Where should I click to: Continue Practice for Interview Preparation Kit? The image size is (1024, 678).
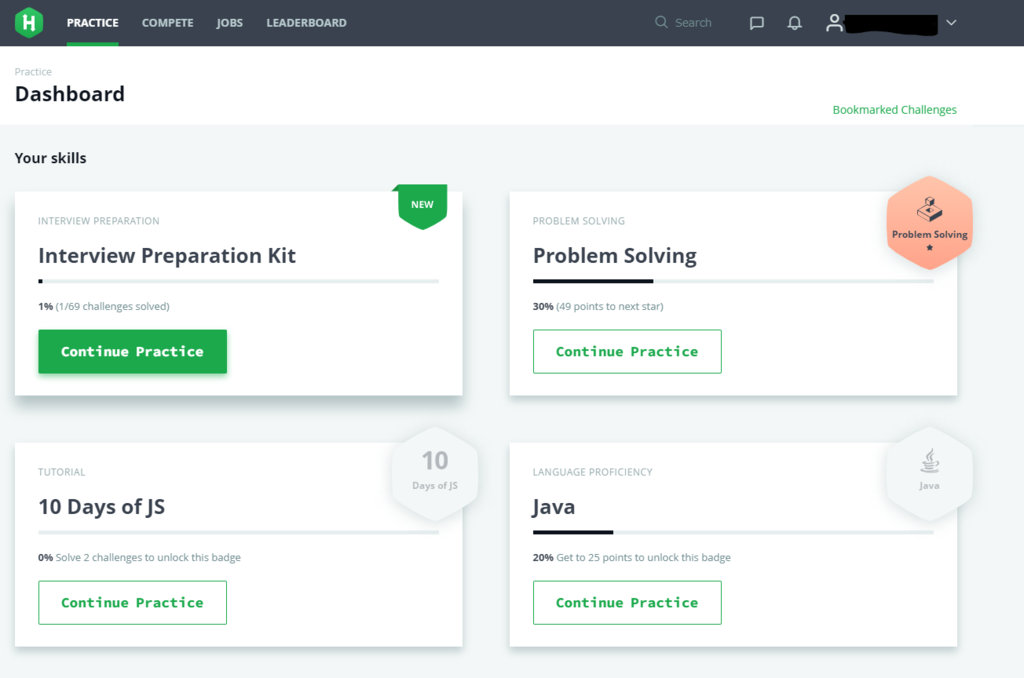pyautogui.click(x=133, y=351)
